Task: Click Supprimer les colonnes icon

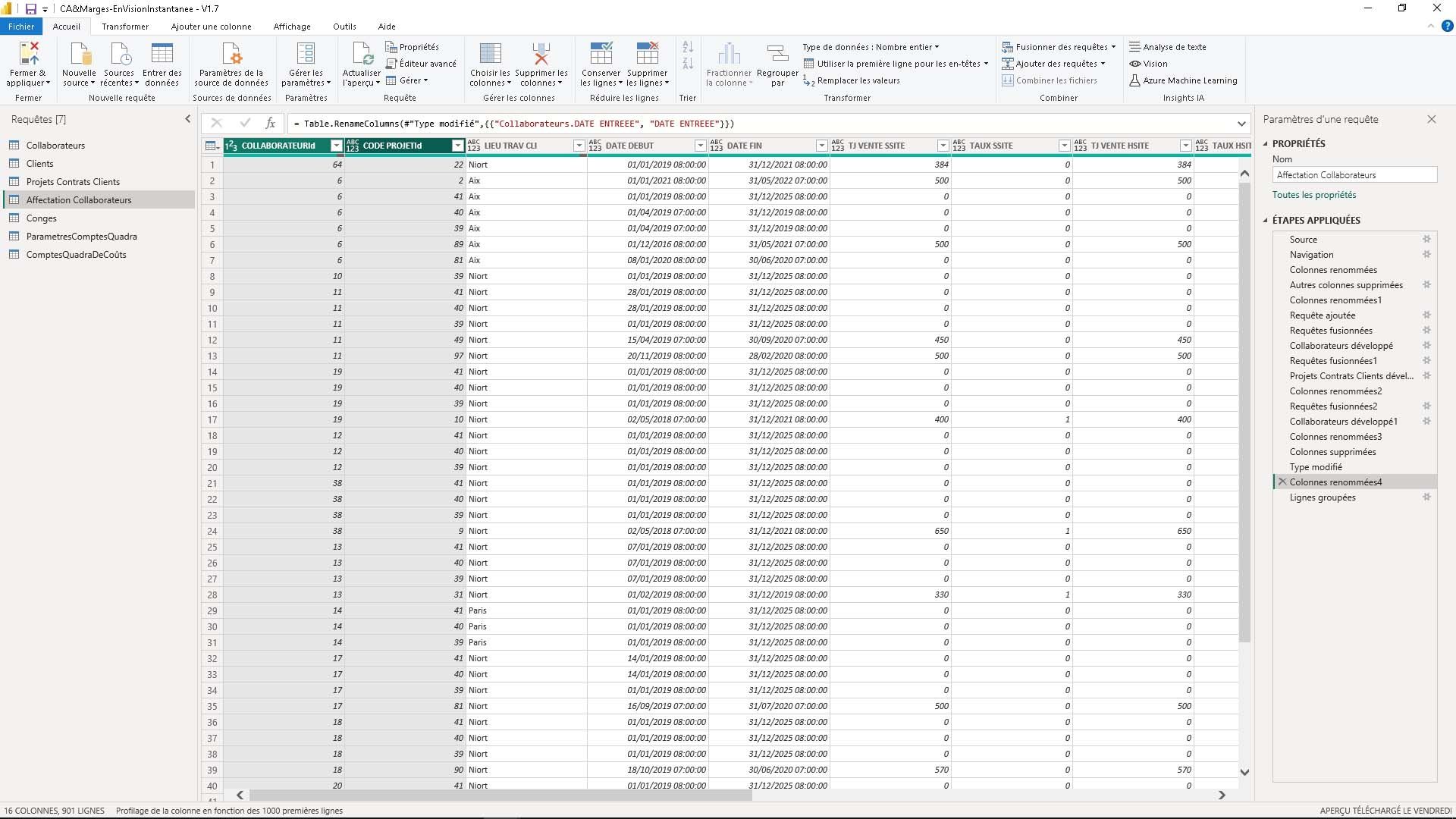Action: pyautogui.click(x=541, y=54)
